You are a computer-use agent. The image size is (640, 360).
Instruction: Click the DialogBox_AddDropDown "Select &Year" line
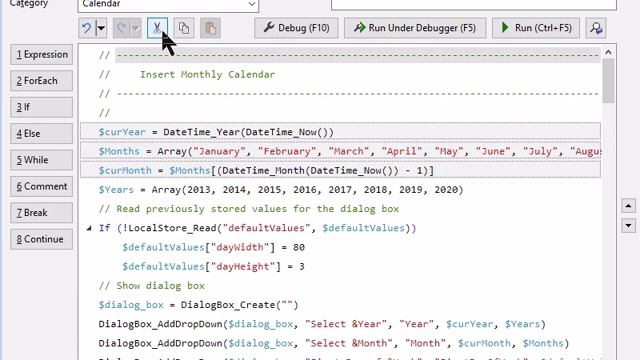[x=322, y=324]
